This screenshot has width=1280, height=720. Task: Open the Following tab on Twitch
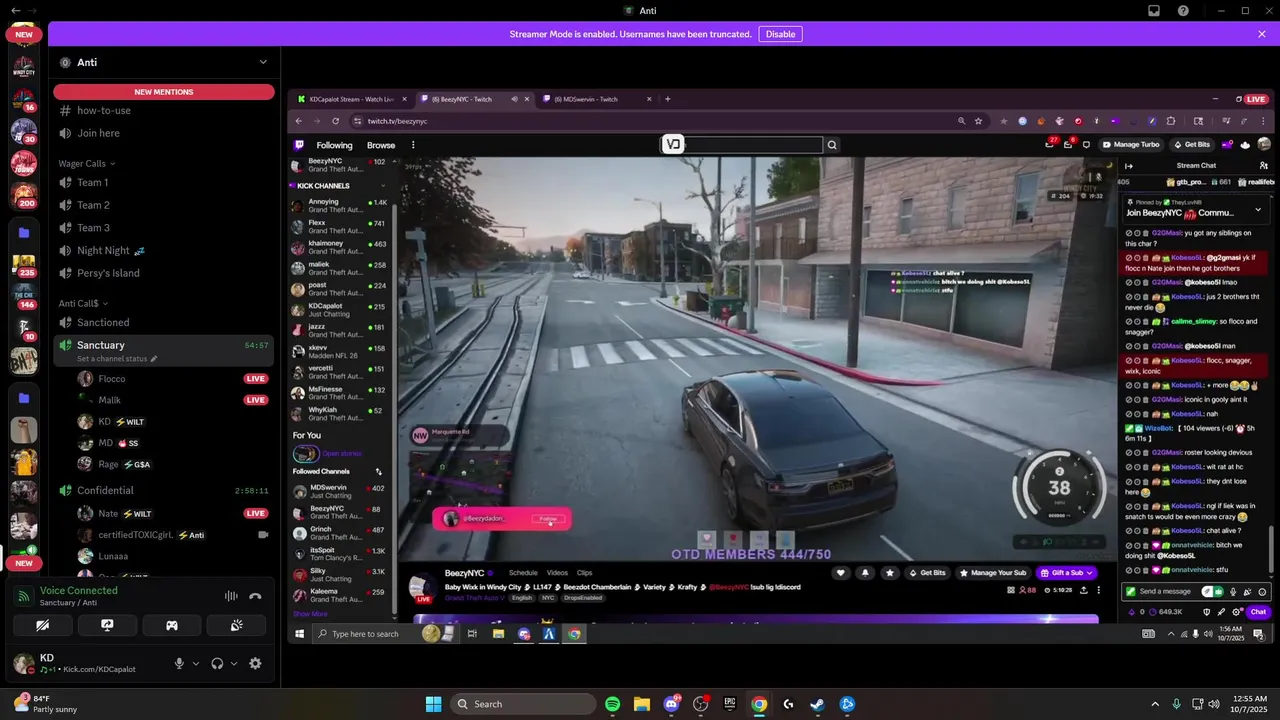coord(334,145)
